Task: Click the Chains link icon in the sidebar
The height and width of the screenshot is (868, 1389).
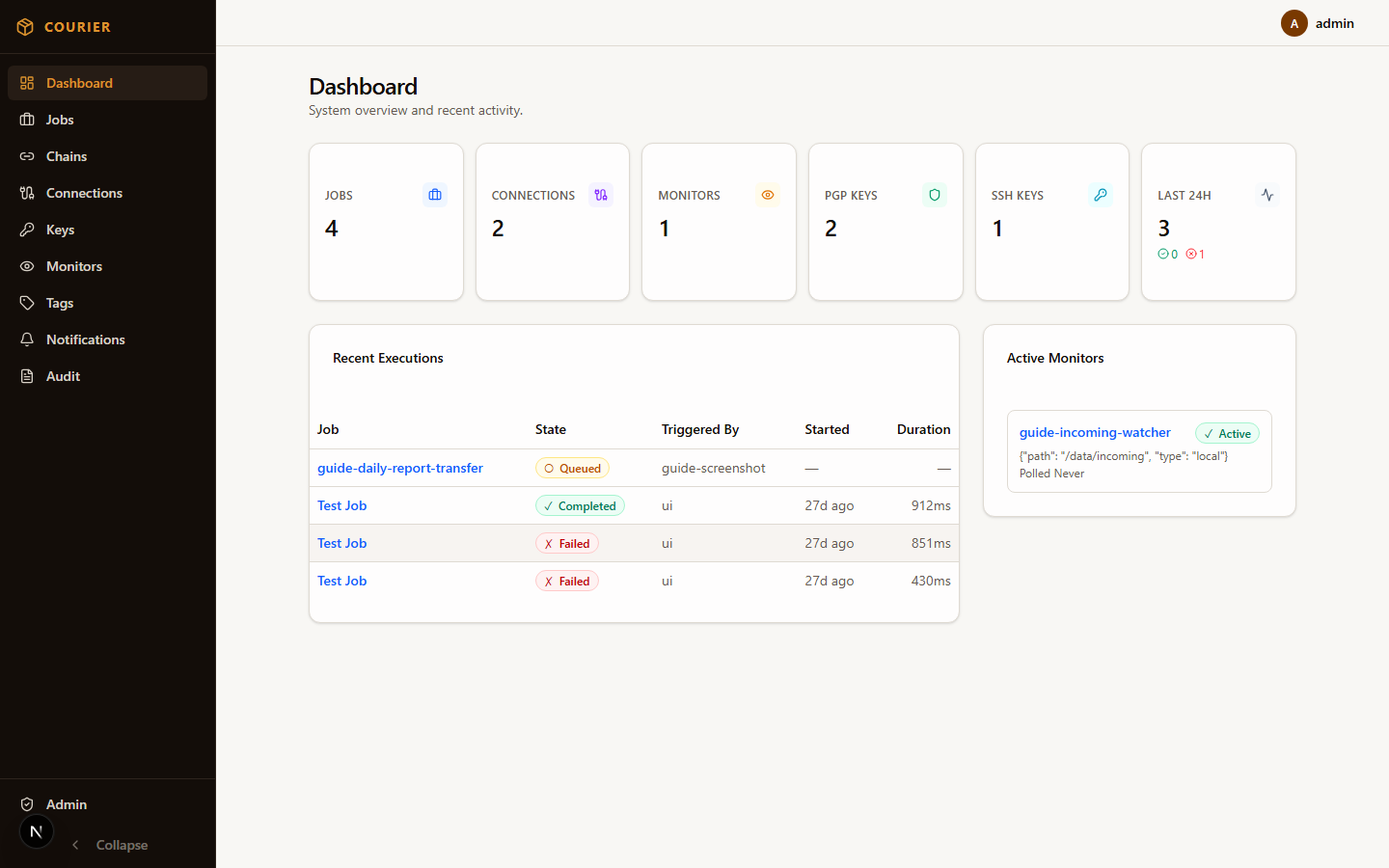Action: coord(27,156)
